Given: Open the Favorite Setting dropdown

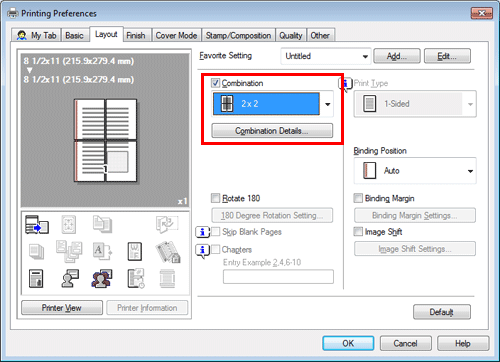Looking at the screenshot, I should (326, 56).
